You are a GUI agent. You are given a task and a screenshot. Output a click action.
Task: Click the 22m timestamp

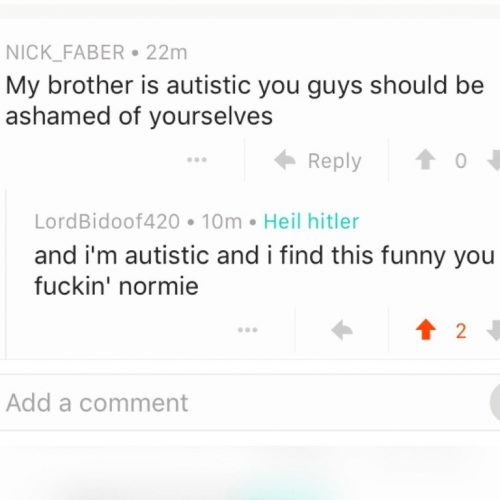[x=167, y=53]
